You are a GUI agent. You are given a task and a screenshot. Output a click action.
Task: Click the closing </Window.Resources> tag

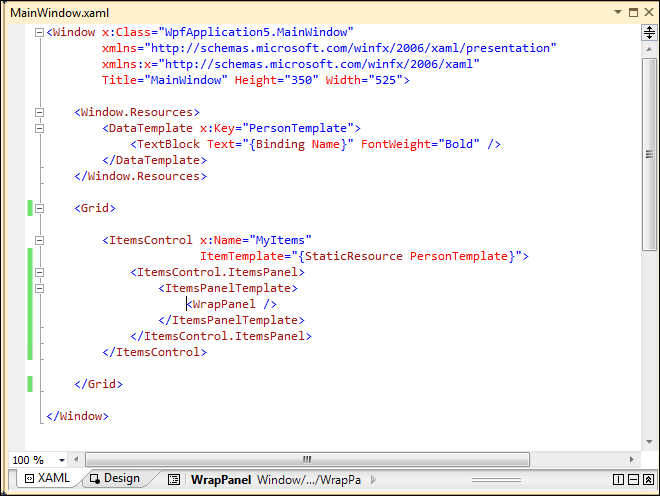pyautogui.click(x=141, y=176)
